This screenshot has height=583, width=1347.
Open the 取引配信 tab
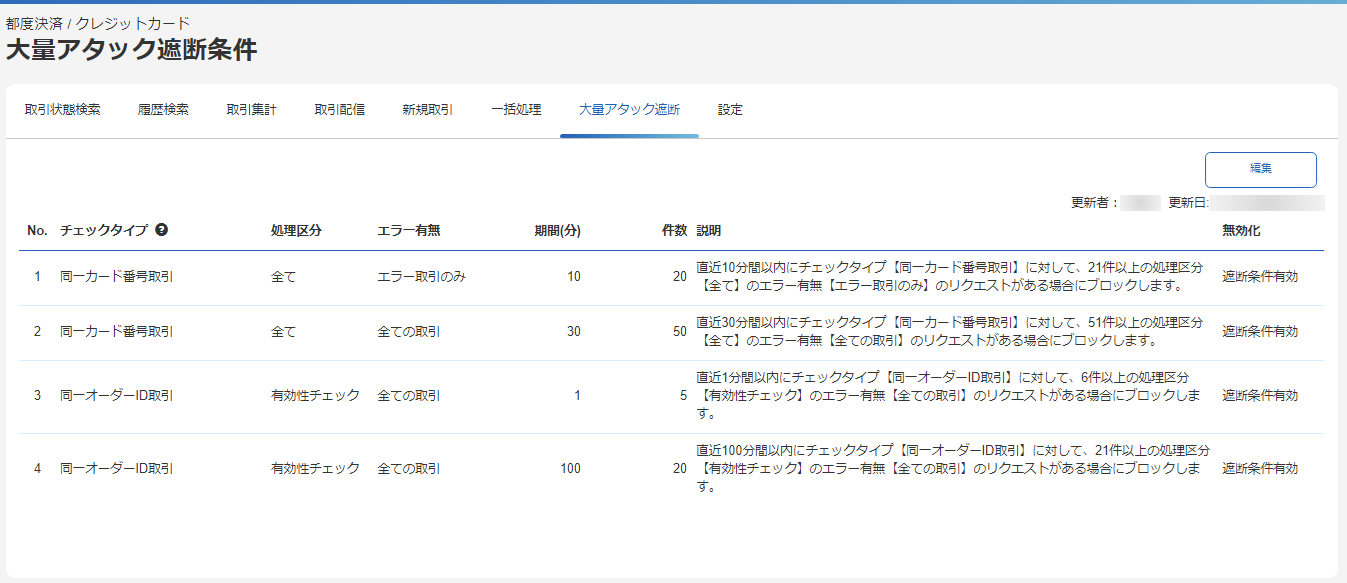(340, 110)
